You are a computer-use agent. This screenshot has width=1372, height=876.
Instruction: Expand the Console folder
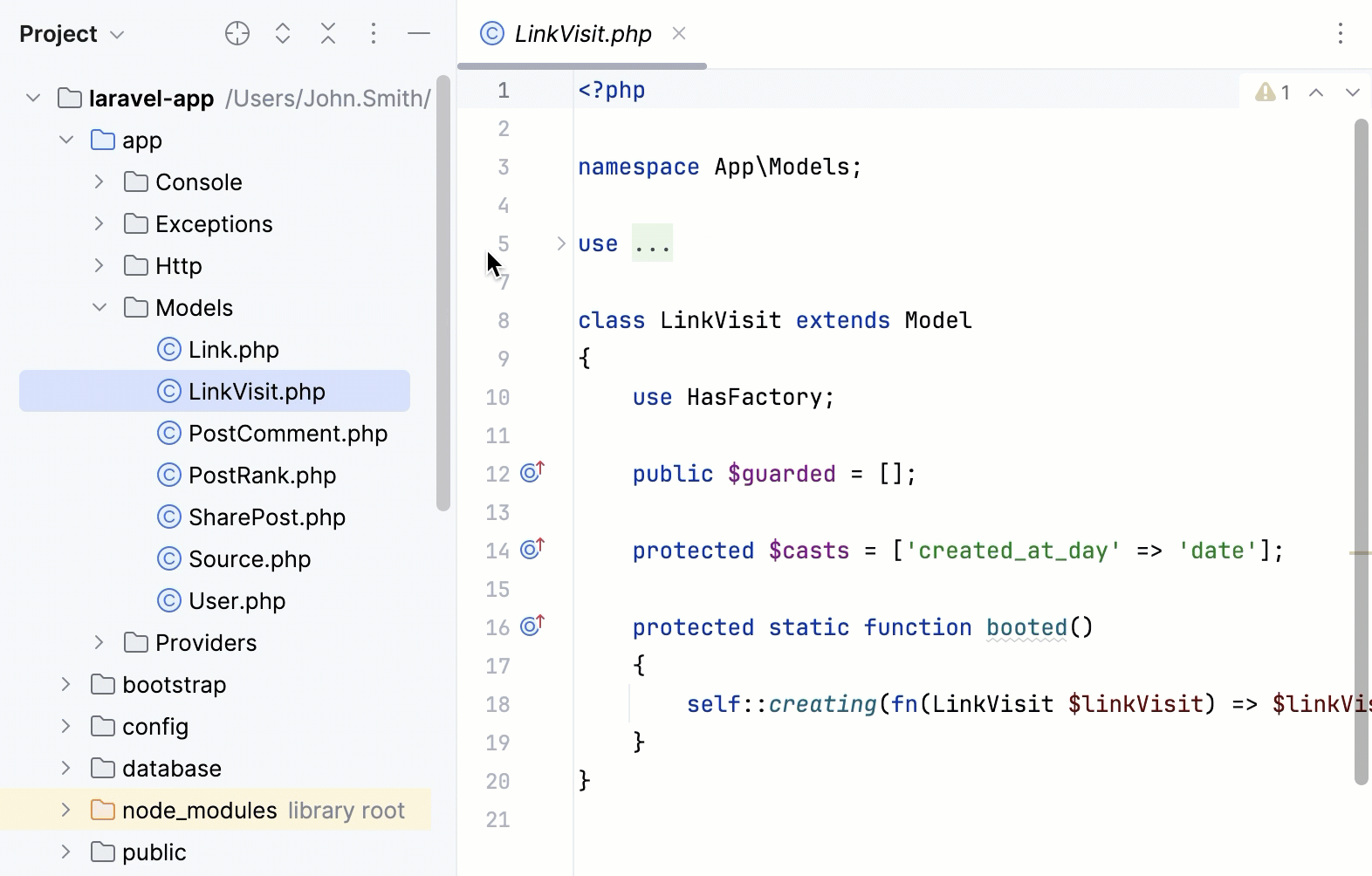tap(99, 182)
